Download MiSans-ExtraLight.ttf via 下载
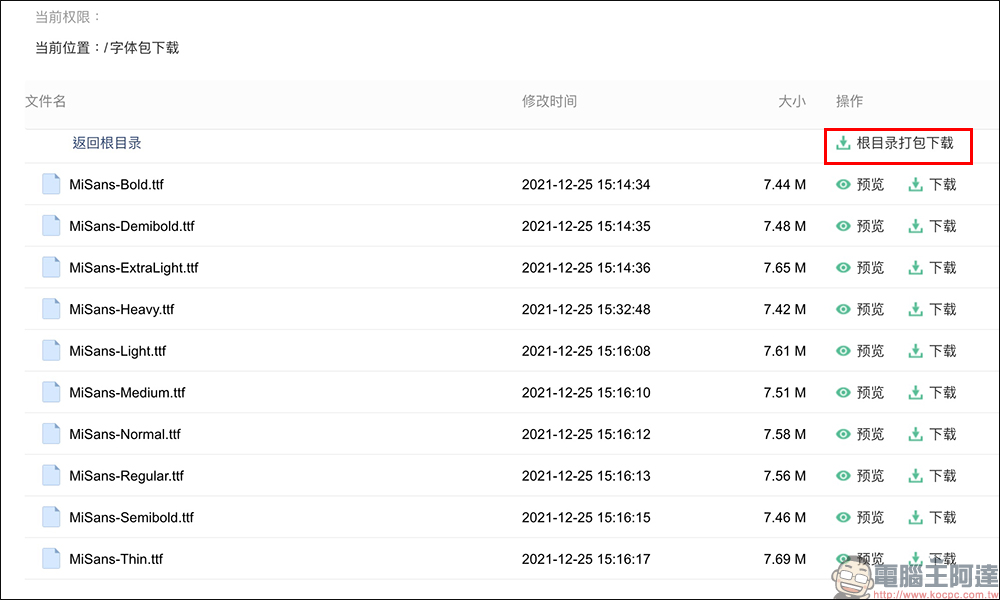Screen dimensions: 1000x600 (932, 267)
